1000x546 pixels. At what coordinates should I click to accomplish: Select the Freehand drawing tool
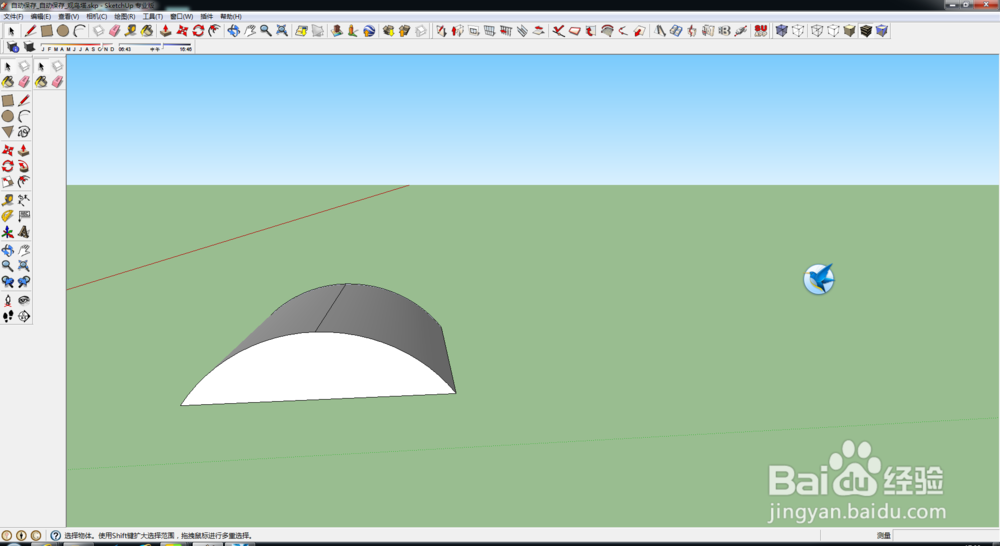click(x=24, y=132)
